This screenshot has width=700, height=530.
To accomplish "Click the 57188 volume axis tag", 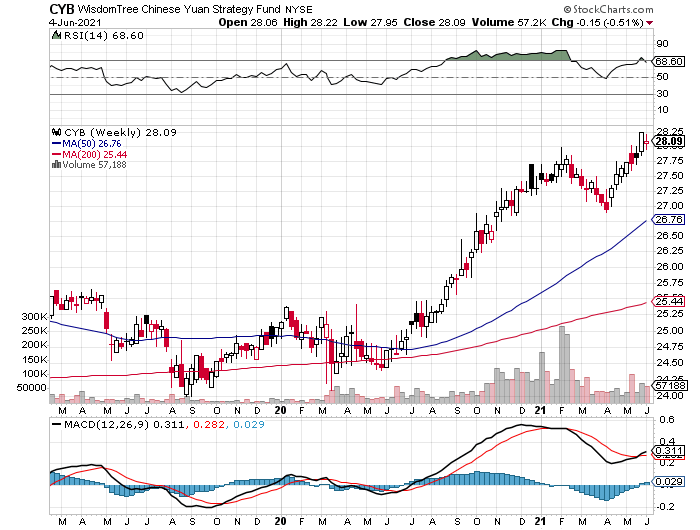I will coord(669,385).
